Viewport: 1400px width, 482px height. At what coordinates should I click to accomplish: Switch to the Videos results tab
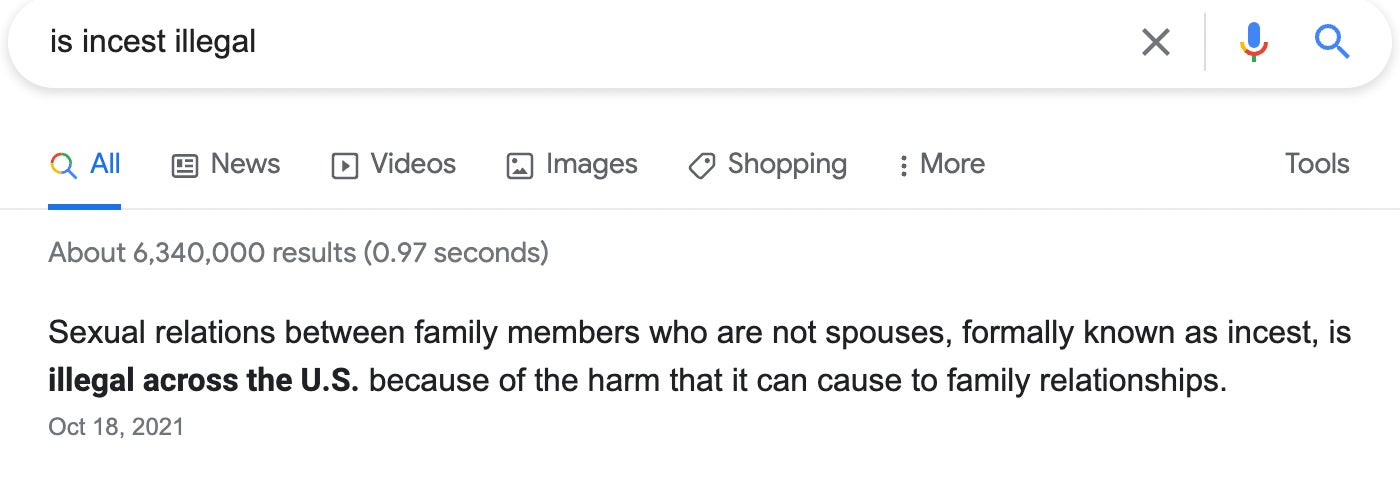click(413, 164)
